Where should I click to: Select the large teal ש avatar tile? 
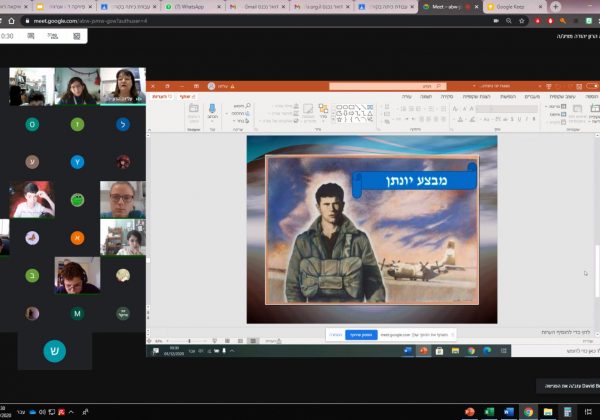coord(55,351)
